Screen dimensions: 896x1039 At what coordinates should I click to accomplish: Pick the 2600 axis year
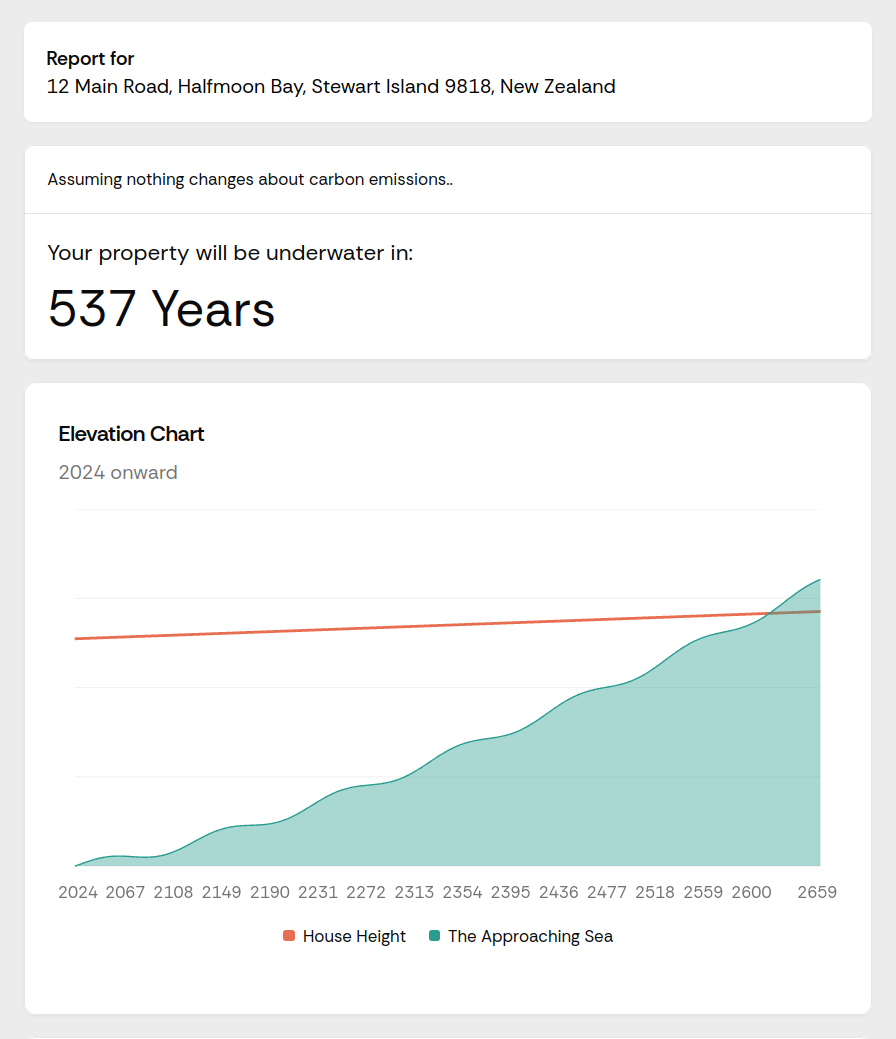[x=751, y=892]
